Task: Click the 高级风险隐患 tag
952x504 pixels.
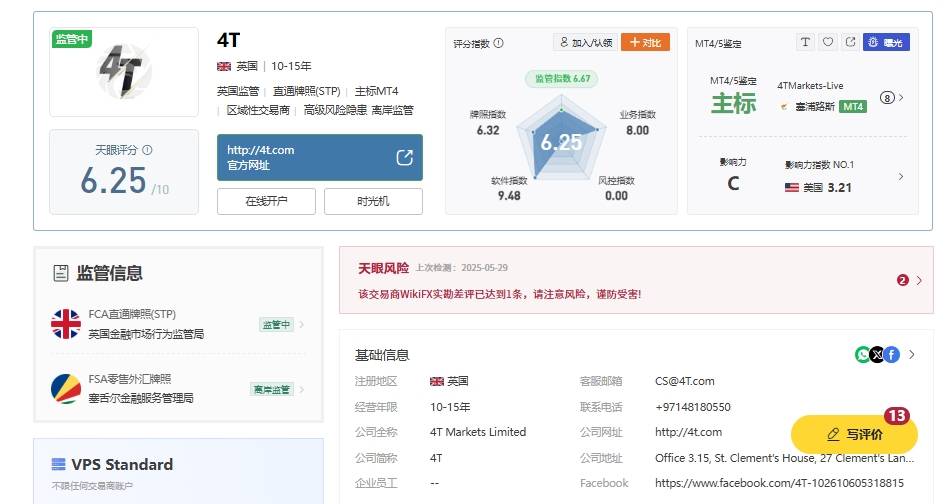Action: [335, 110]
